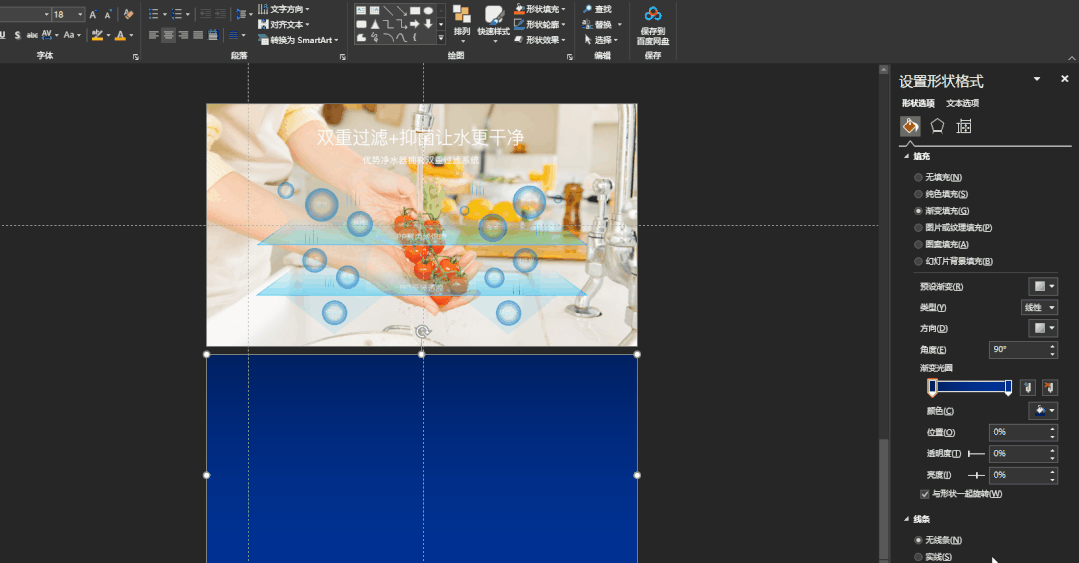This screenshot has width=1079, height=563.
Task: Open the 预设渐变 preset gradient dropdown
Action: (1043, 286)
